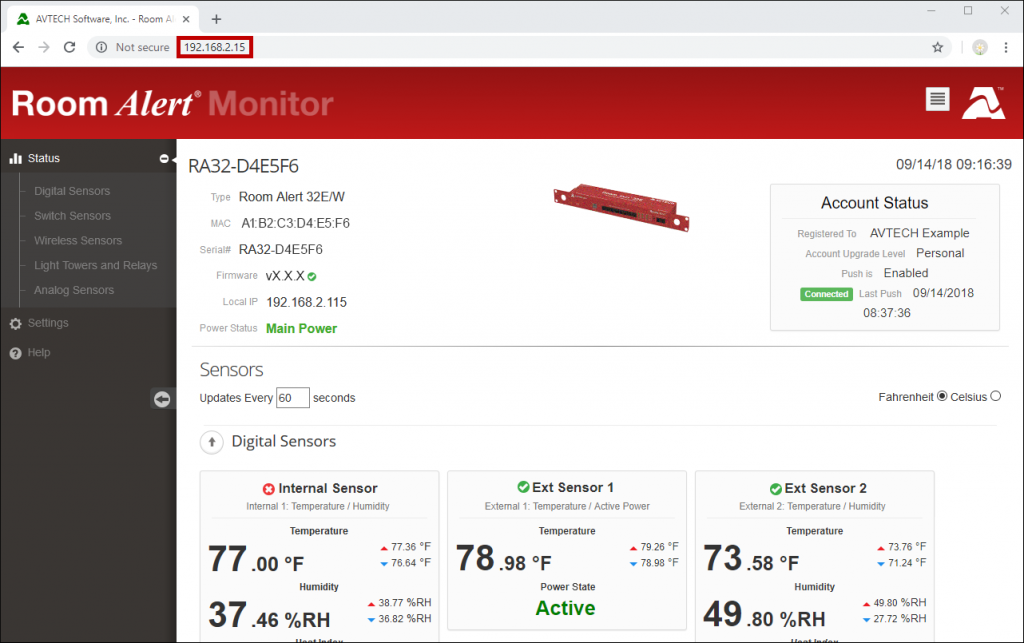This screenshot has height=643, width=1024.
Task: Bookmark the page using the star icon
Action: [x=936, y=46]
